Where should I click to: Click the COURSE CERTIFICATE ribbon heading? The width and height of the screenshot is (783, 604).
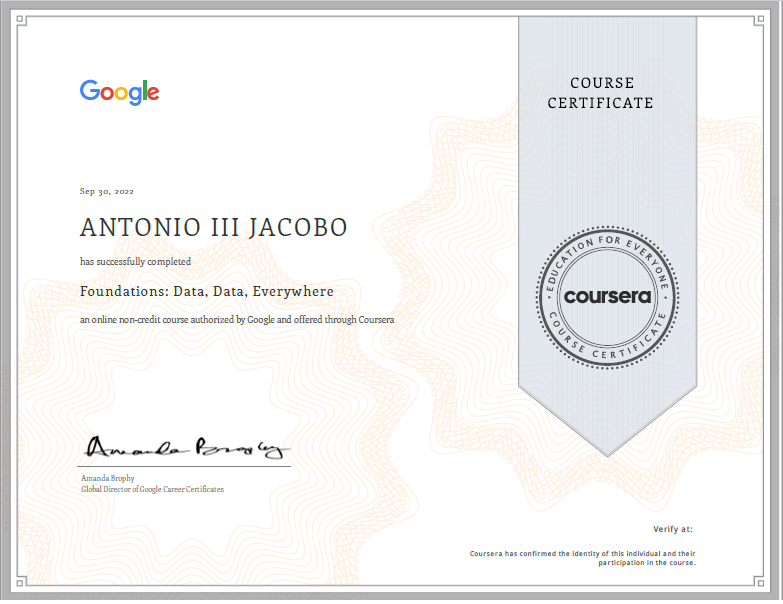(x=601, y=93)
